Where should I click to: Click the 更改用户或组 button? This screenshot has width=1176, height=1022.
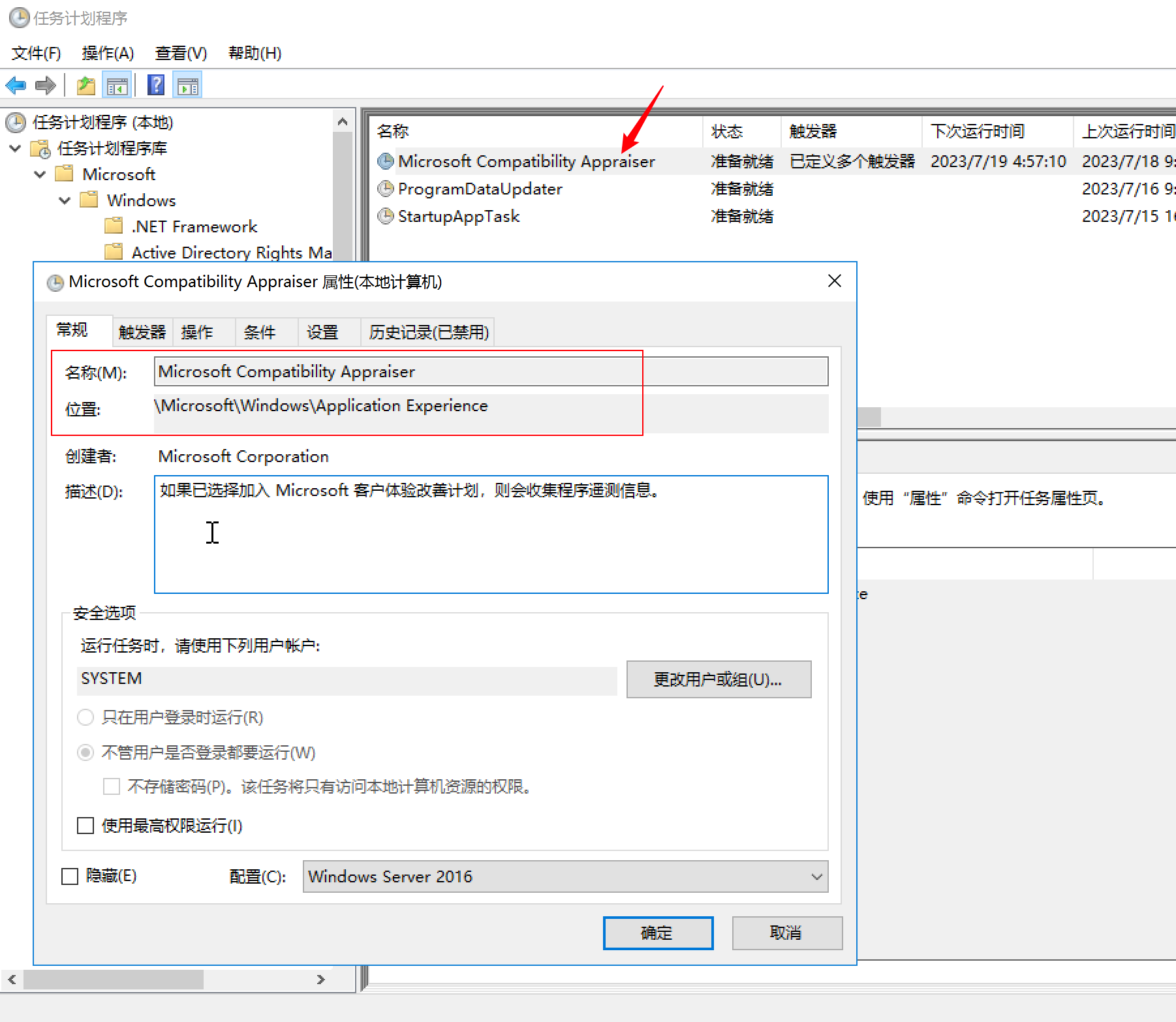coord(718,679)
